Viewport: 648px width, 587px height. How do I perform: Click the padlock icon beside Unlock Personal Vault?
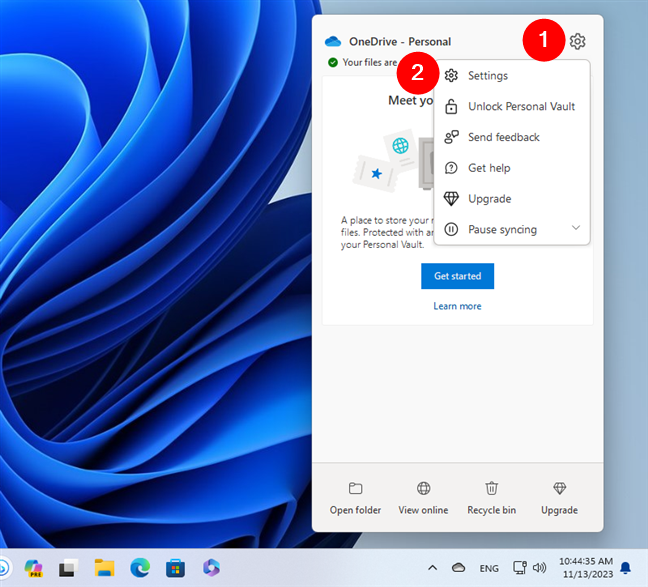[x=451, y=107]
